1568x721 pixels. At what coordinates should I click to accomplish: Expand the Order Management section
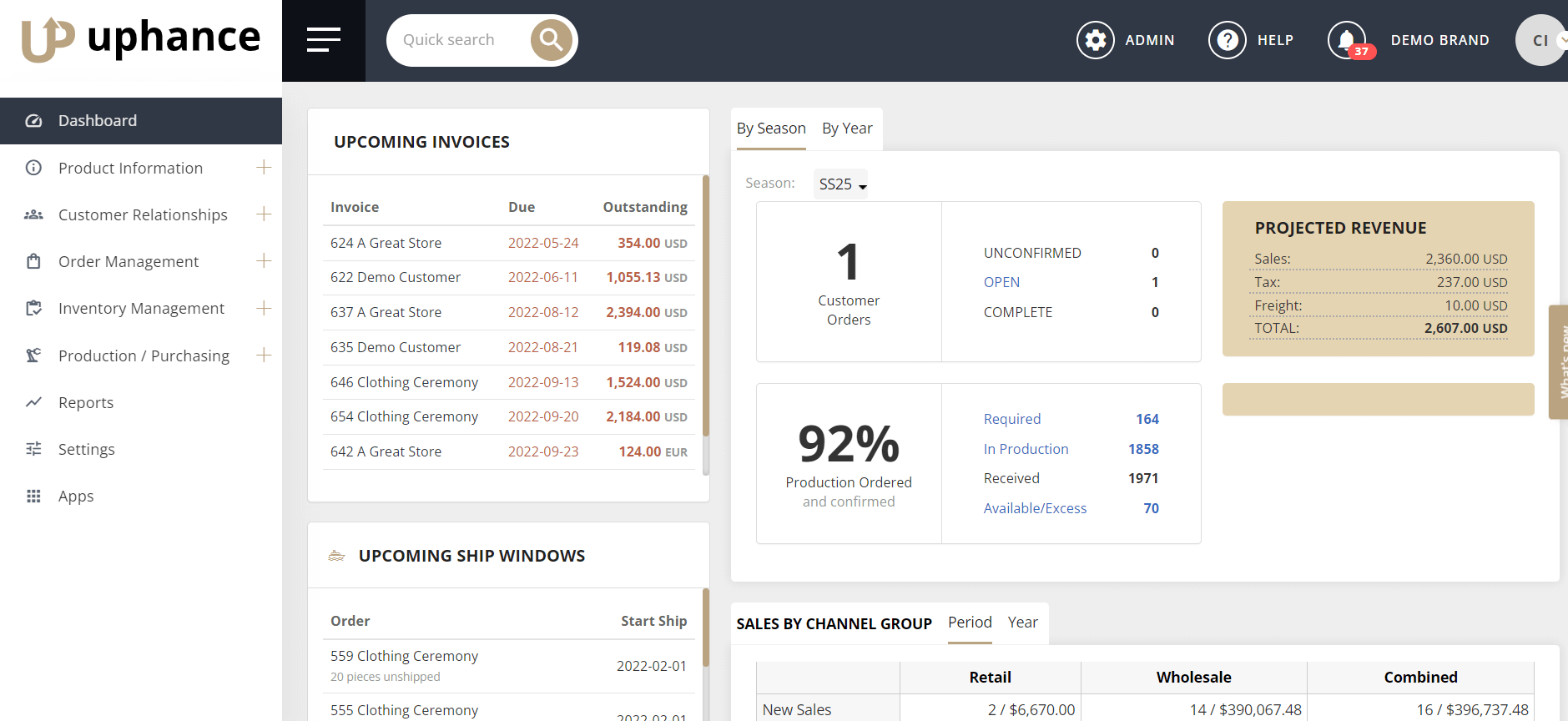point(264,261)
